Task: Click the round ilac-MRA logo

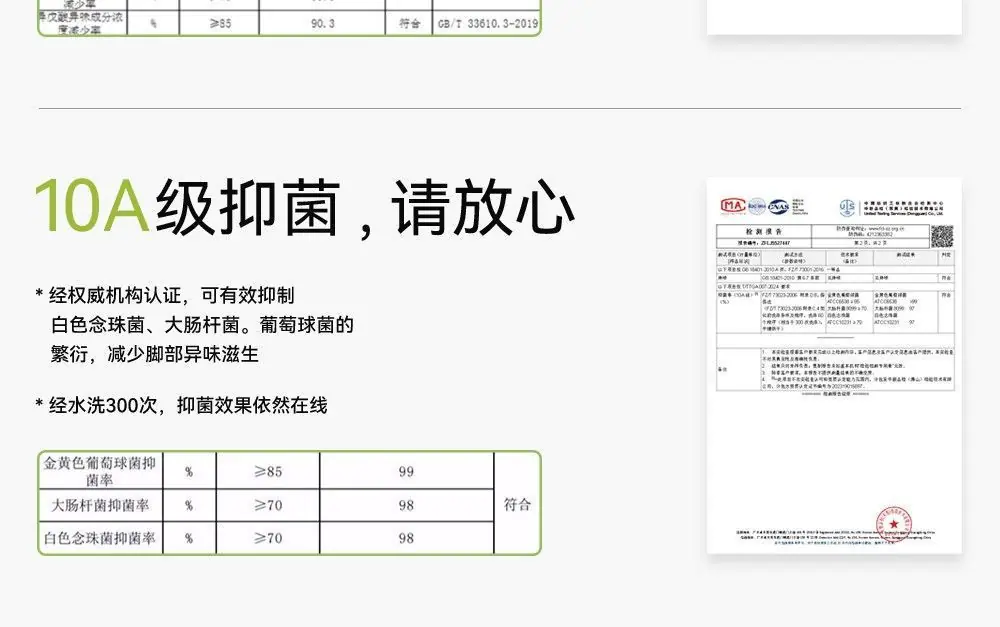Action: click(x=756, y=206)
